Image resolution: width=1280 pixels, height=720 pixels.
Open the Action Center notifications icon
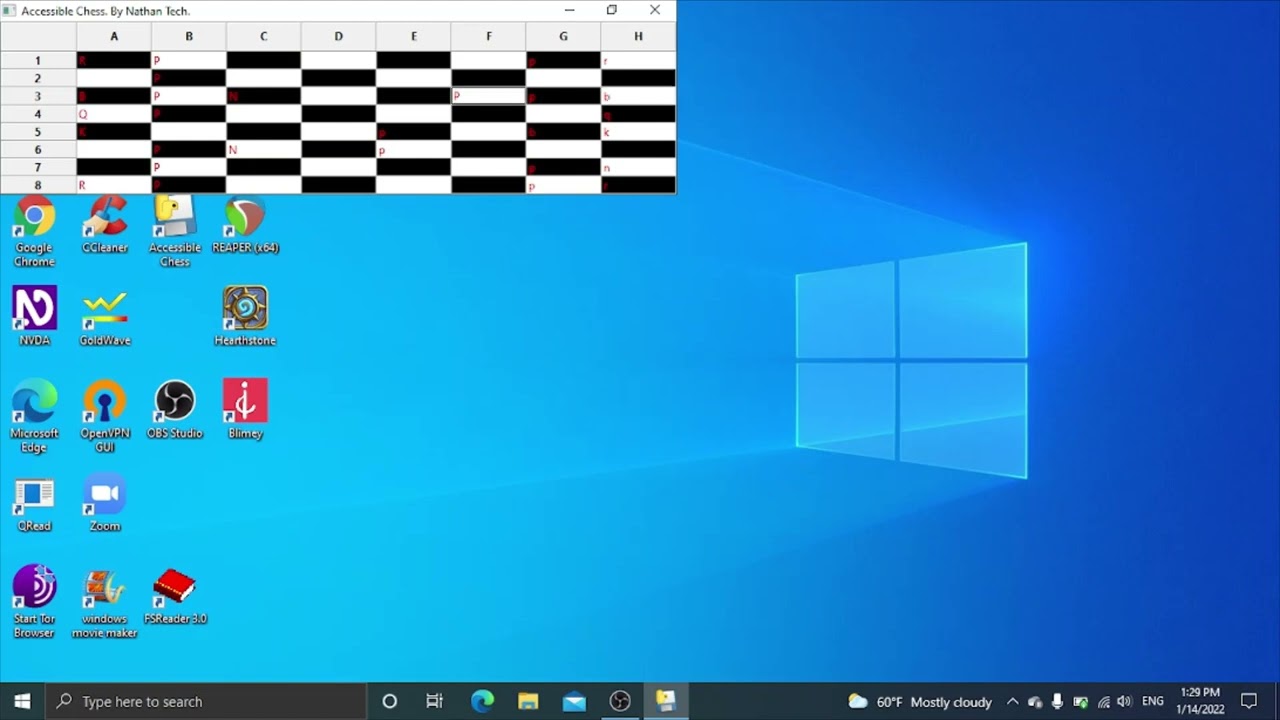(x=1249, y=701)
